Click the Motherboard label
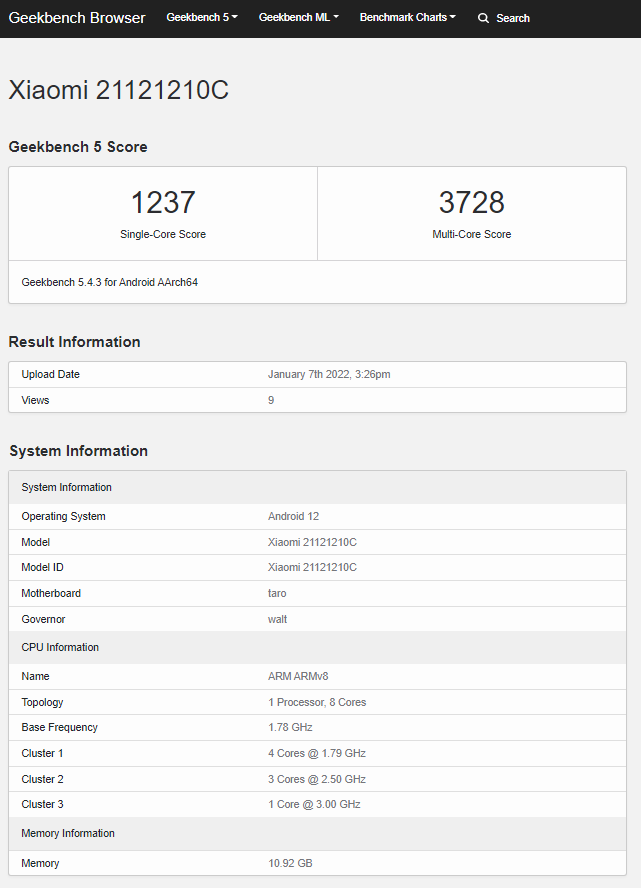The height and width of the screenshot is (888, 641). 51,594
